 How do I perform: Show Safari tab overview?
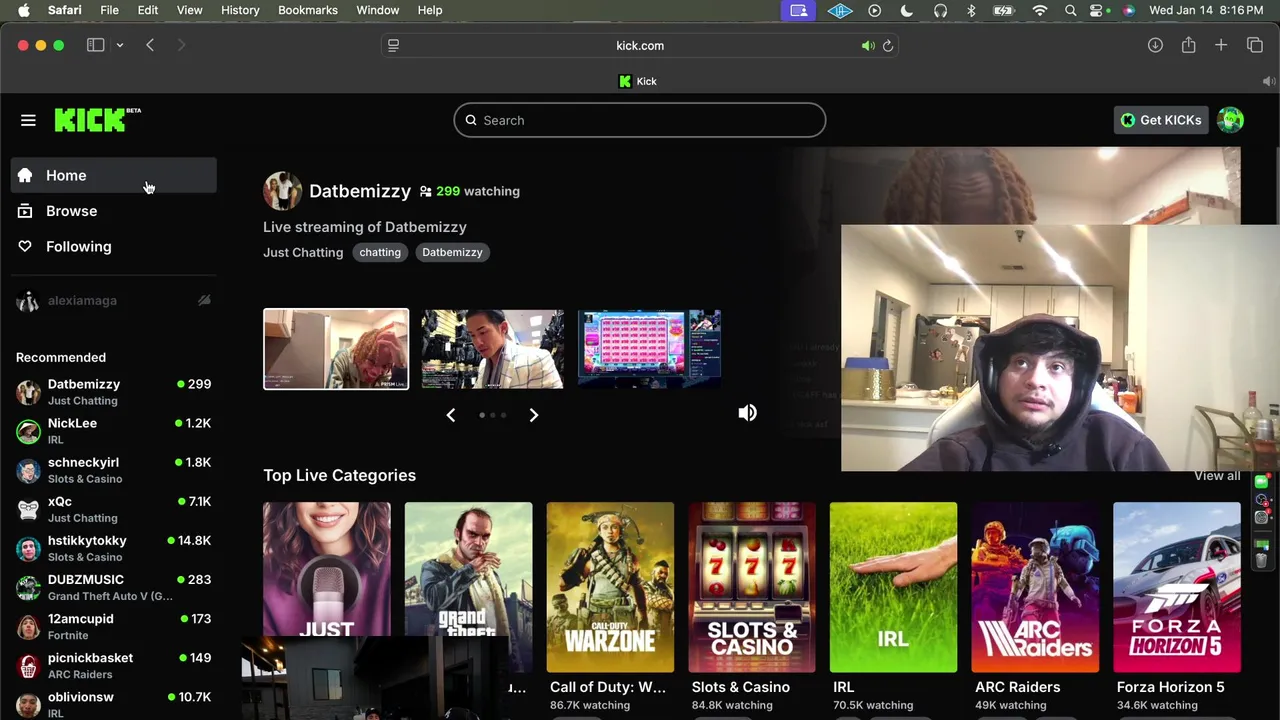pos(1255,45)
